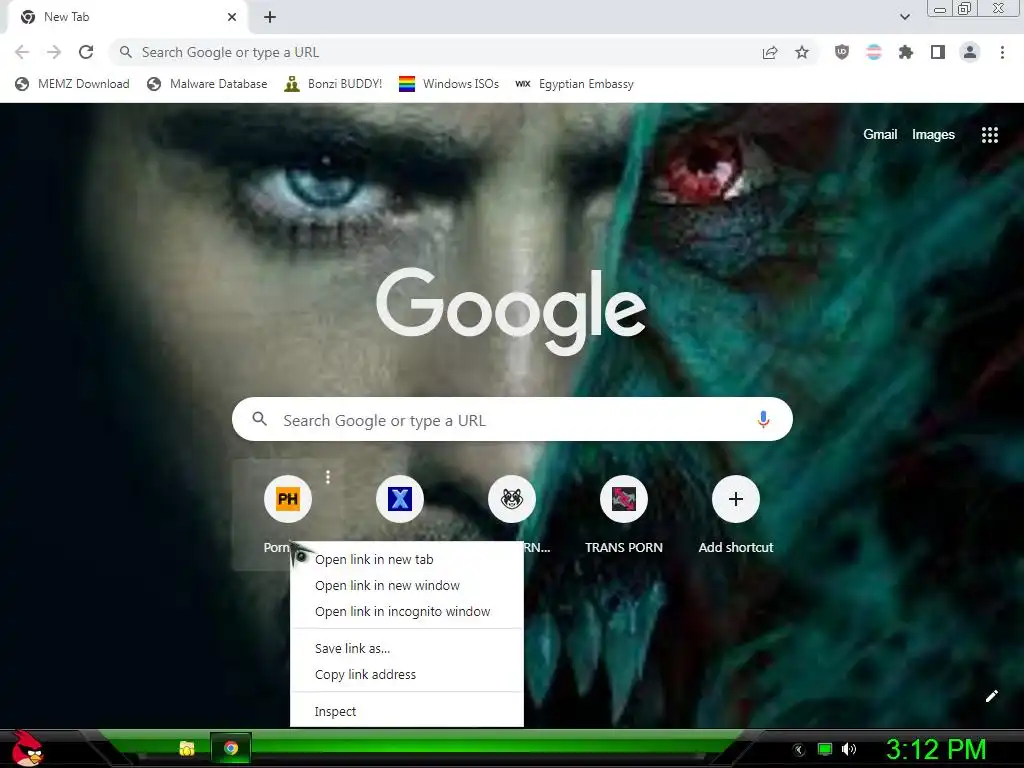Open the Angry Bird start button

point(27,748)
